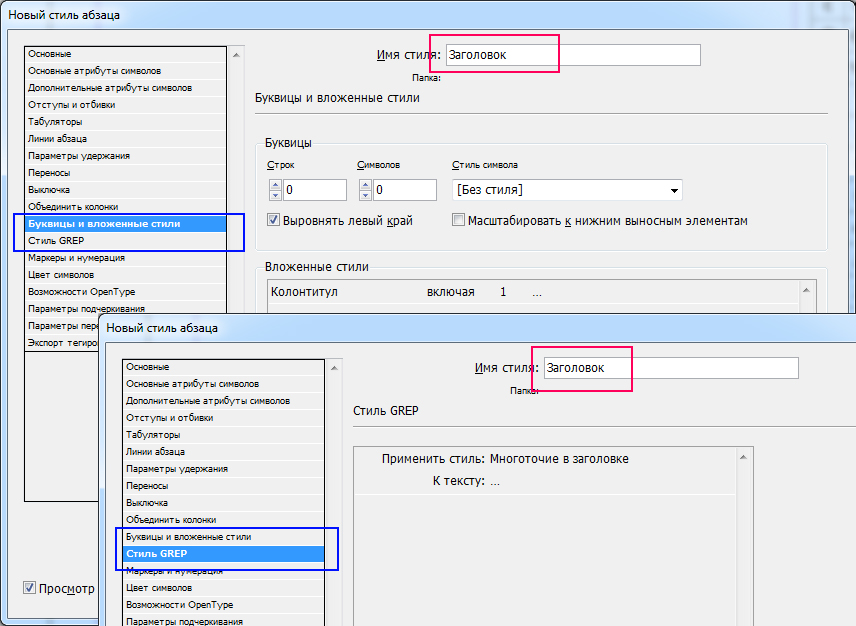856x626 pixels.
Task: Select highlighted 'Стиль GREP' in front dialog
Action: click(x=224, y=553)
